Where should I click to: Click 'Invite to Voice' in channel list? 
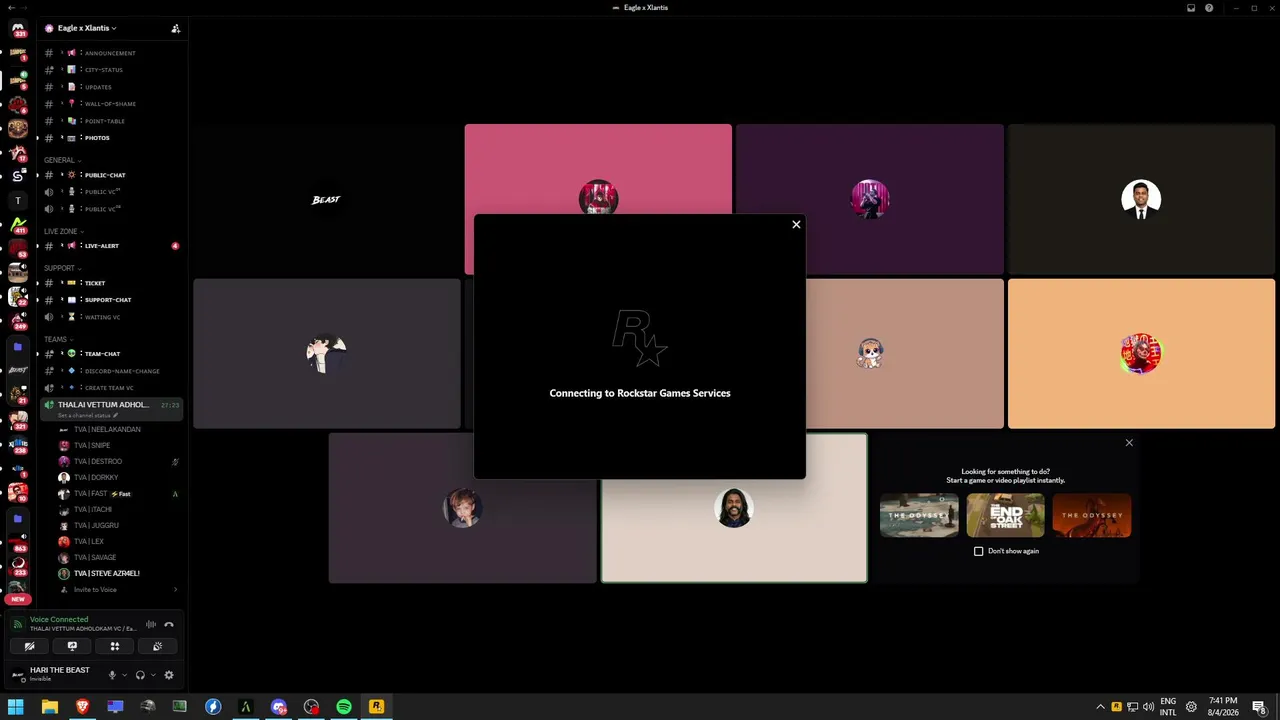pyautogui.click(x=118, y=590)
